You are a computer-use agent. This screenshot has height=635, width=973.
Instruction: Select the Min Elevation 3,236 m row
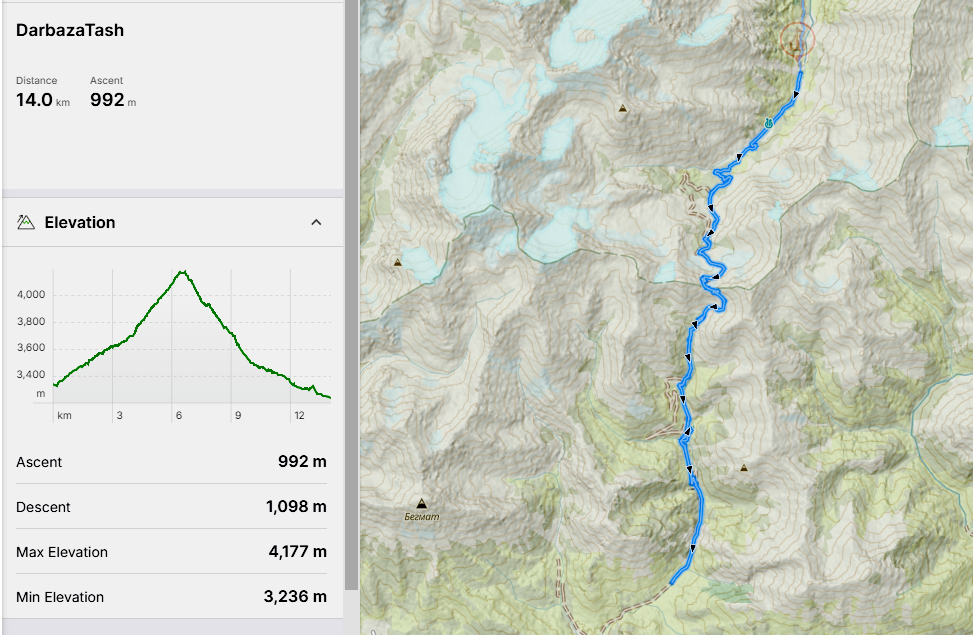point(172,597)
